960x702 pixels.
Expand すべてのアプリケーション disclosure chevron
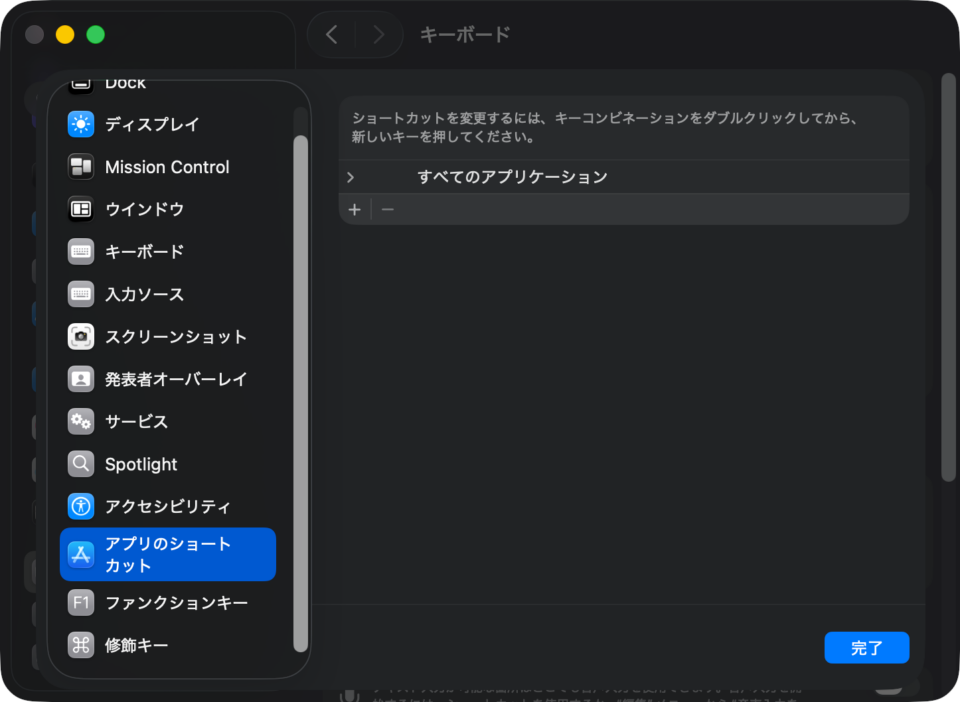350,177
